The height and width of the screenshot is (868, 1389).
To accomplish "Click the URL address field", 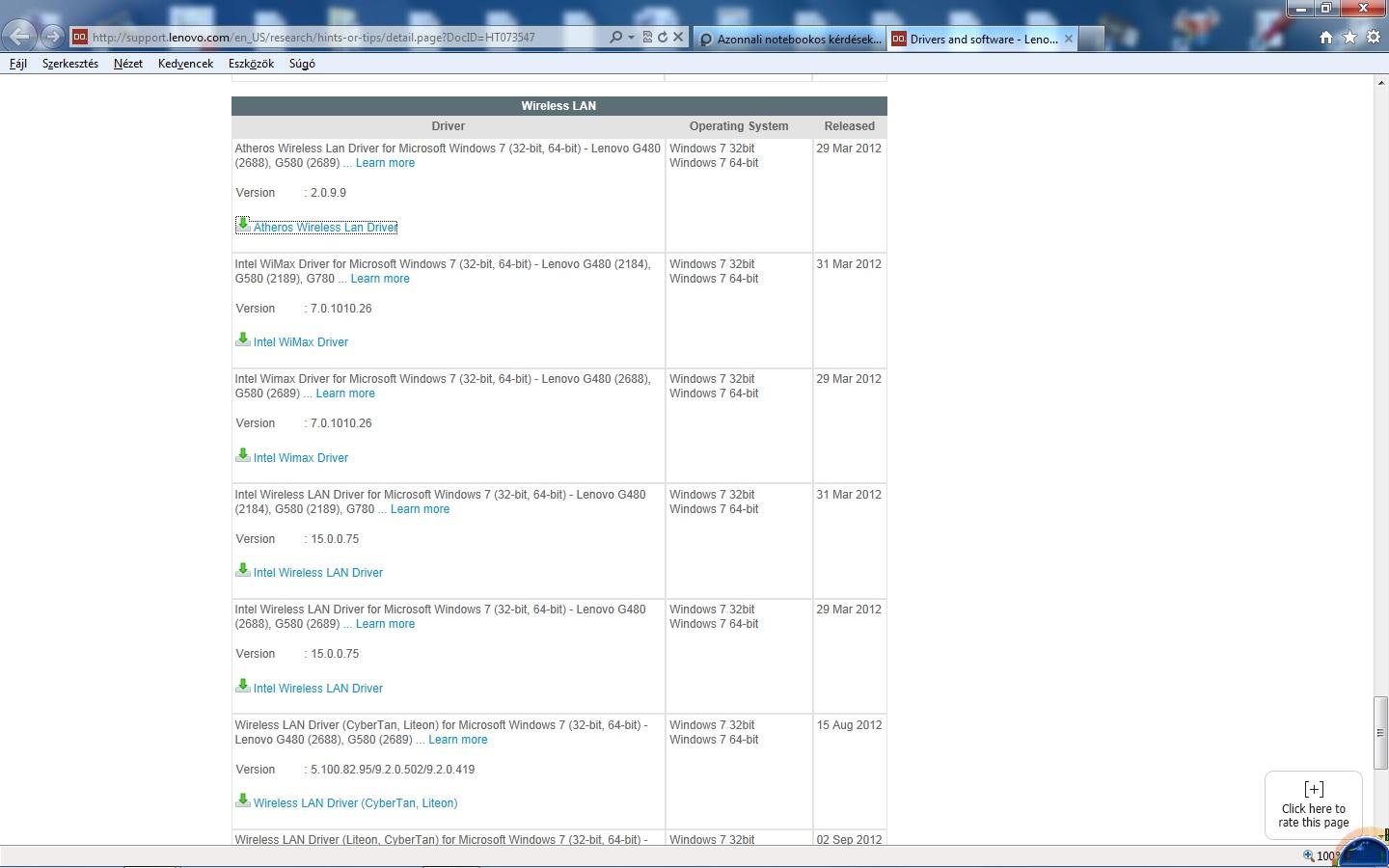I will click(347, 38).
